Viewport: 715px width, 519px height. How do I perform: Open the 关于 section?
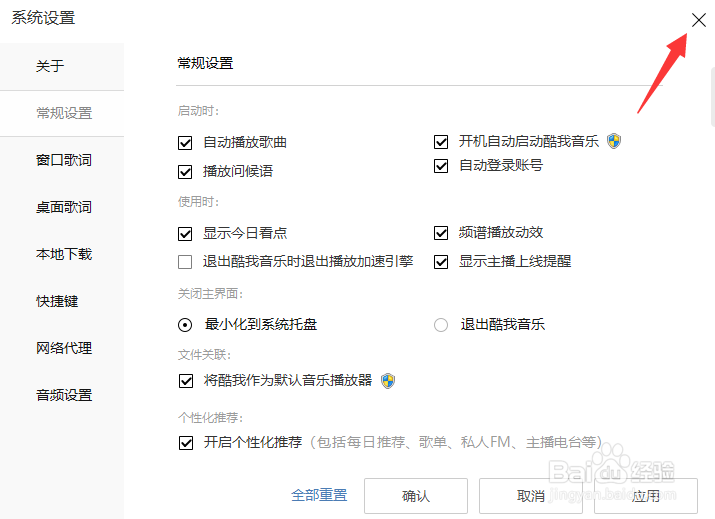coord(62,67)
